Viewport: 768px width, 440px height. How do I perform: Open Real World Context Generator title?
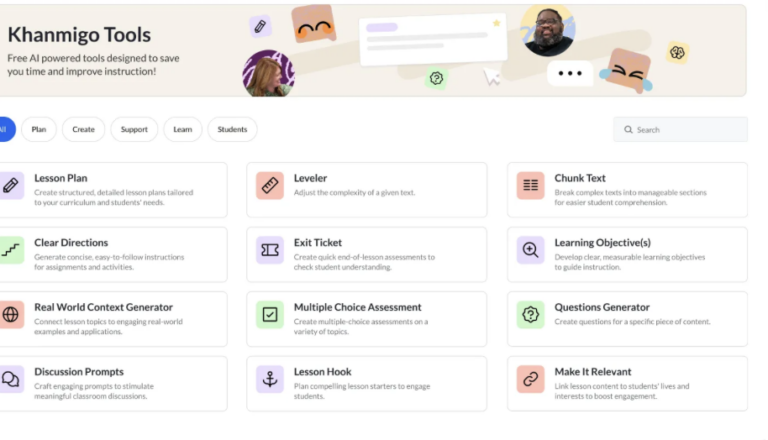tap(103, 308)
